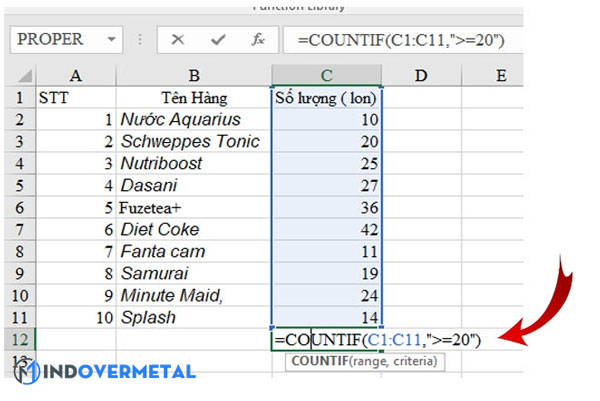The height and width of the screenshot is (401, 600).
Task: Click the Select All corner triangle
Action: [x=18, y=75]
